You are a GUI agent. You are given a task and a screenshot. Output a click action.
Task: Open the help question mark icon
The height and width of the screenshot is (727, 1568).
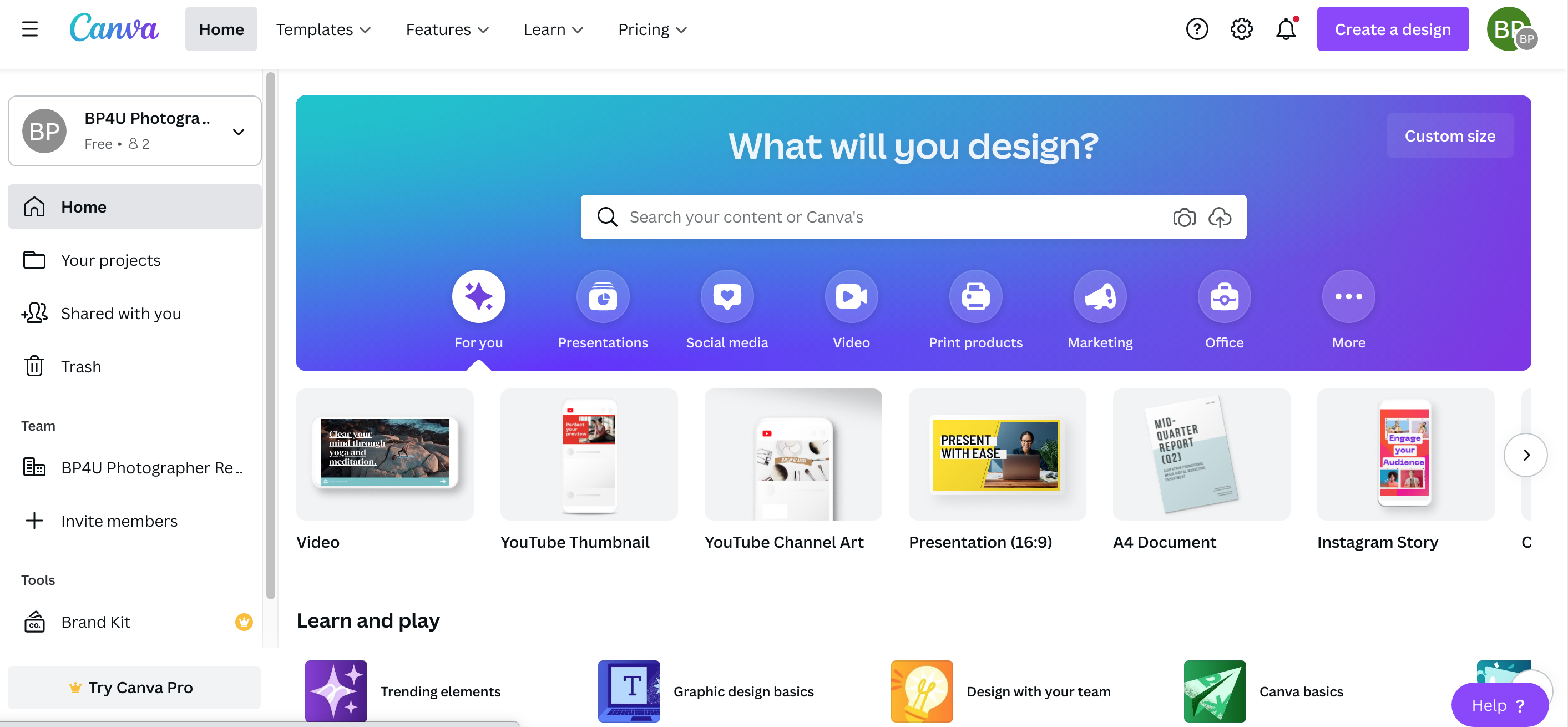tap(1197, 29)
